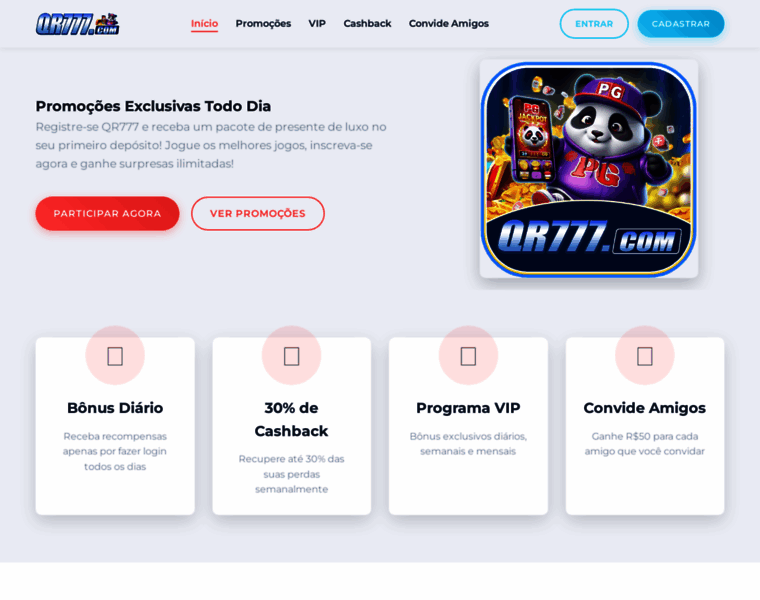
Task: Open the Cashback navigation item
Action: tap(367, 24)
